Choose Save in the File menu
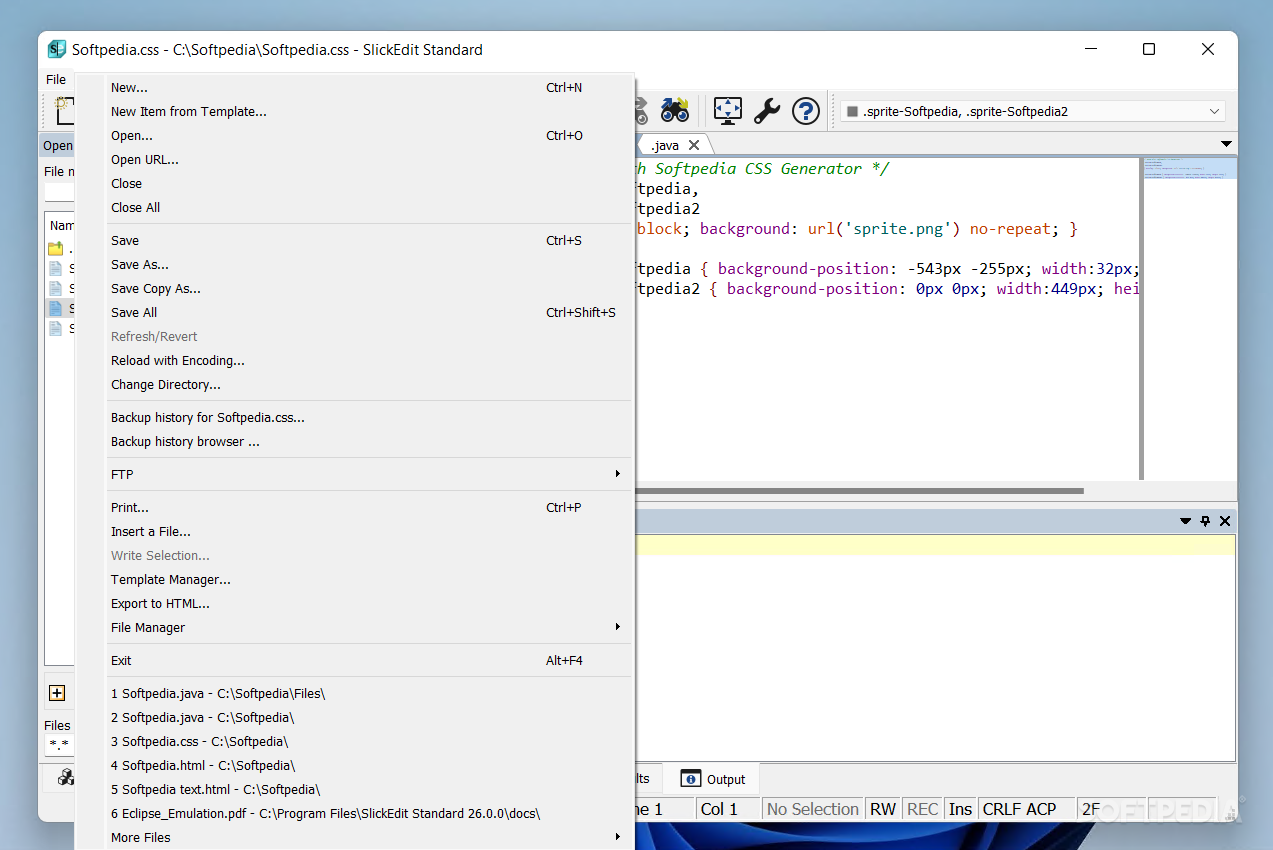Screen dimensions: 1273x850 pos(369,240)
